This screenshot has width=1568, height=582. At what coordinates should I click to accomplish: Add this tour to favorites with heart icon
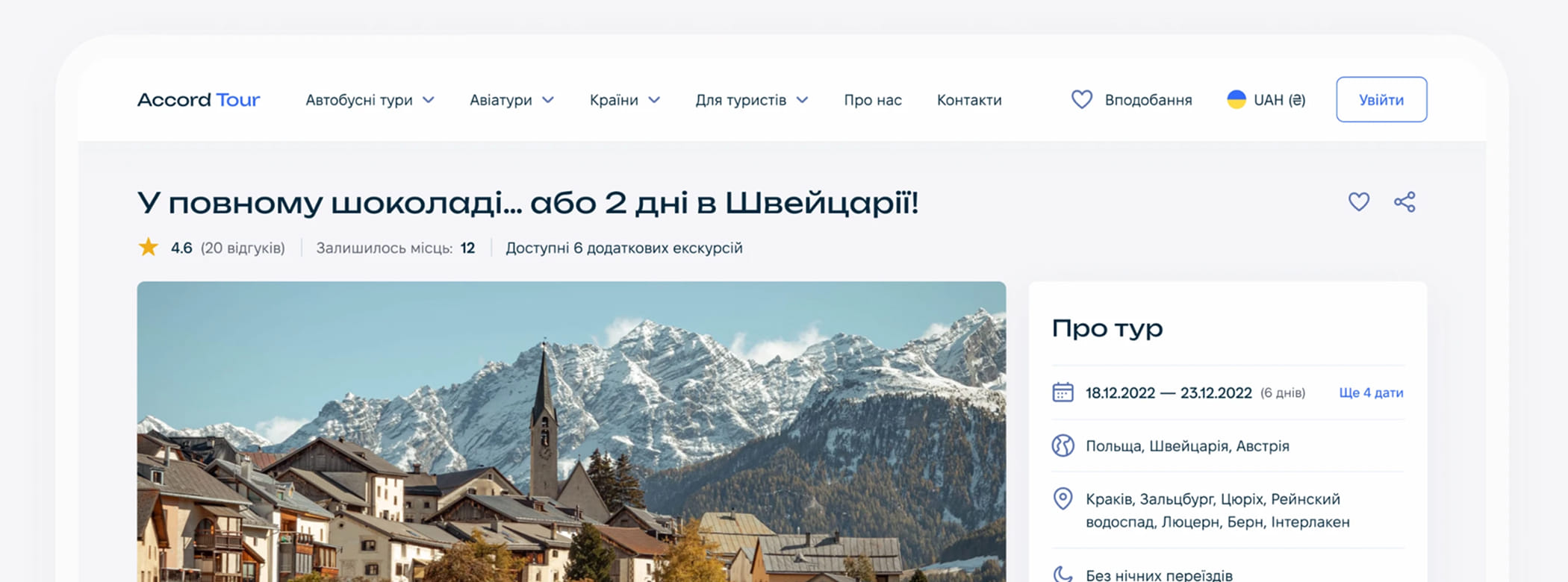1359,201
